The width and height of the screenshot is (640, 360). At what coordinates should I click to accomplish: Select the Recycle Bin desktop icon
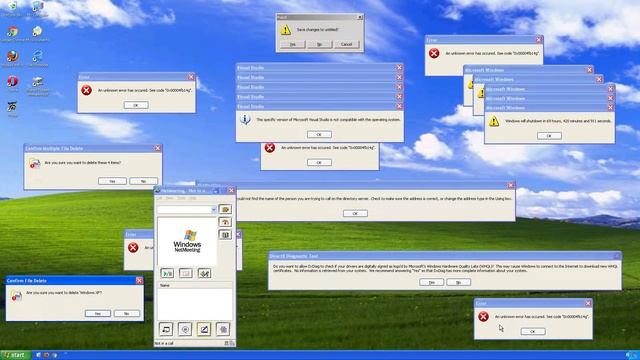(x=12, y=7)
